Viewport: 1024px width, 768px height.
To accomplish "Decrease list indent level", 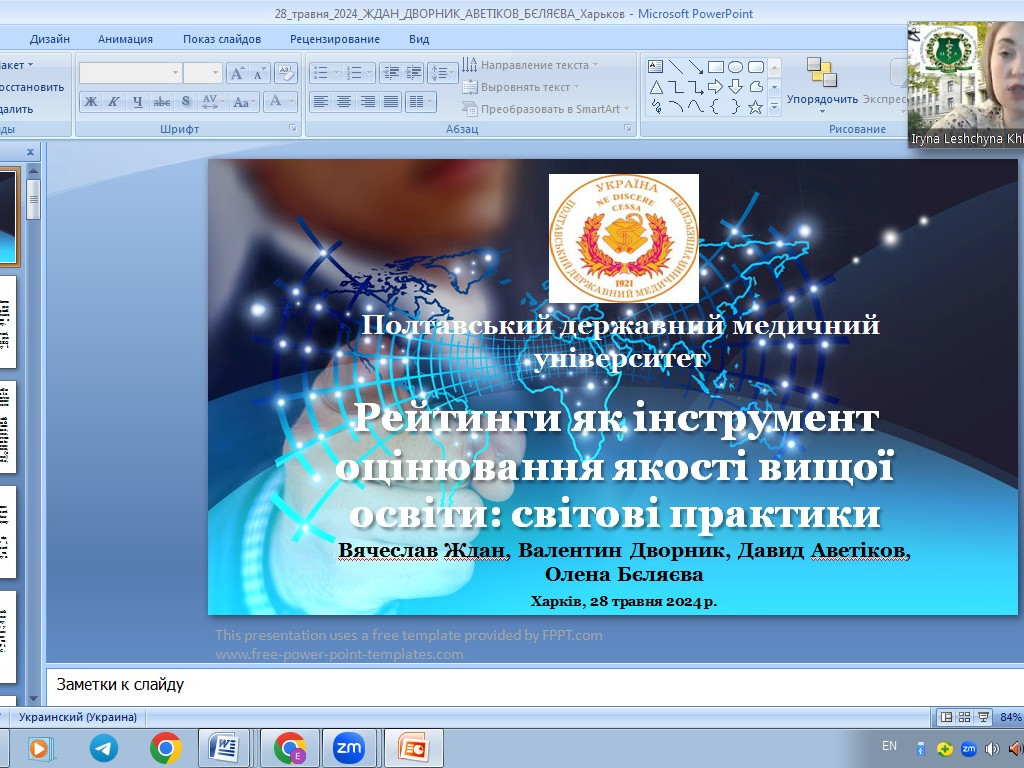I will coord(391,73).
